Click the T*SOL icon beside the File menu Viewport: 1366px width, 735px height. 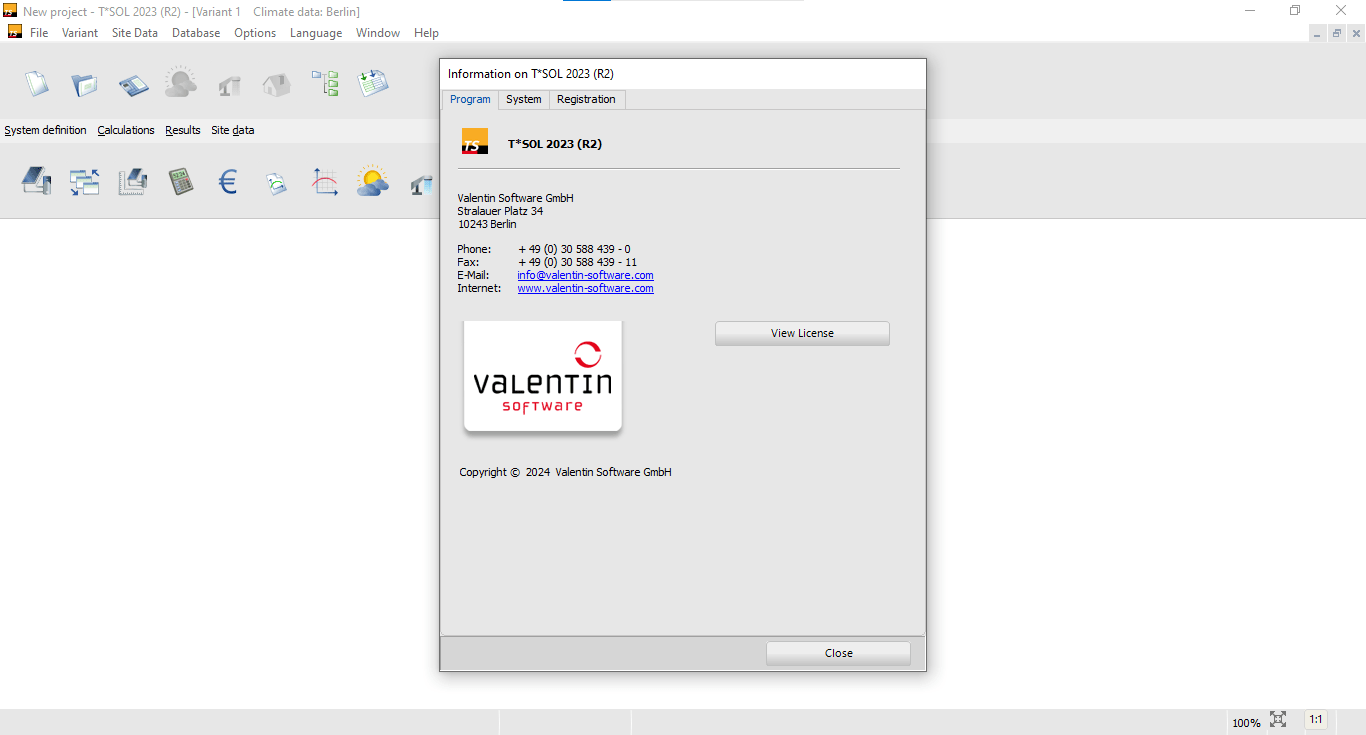(15, 32)
